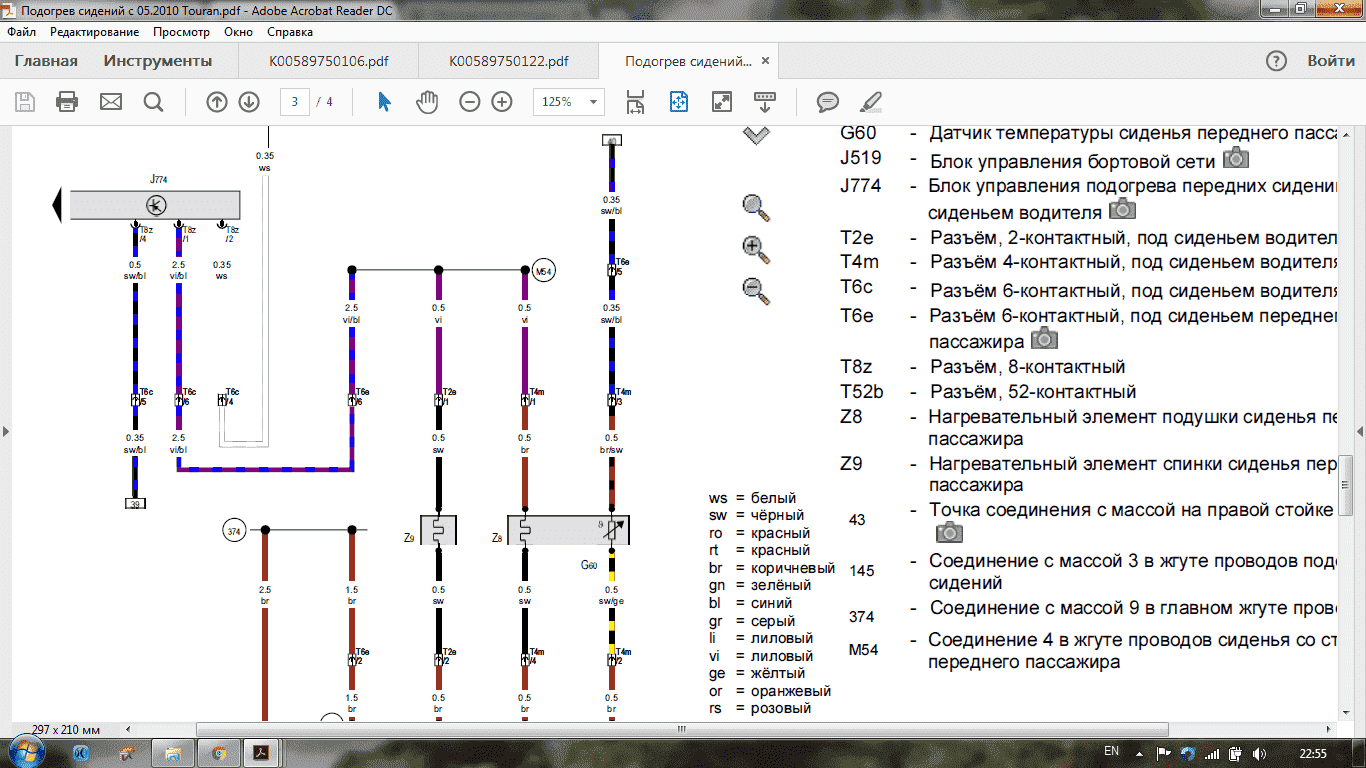Viewport: 1366px width, 768px height.
Task: Close the Подогрев сидений document tab
Action: point(766,61)
